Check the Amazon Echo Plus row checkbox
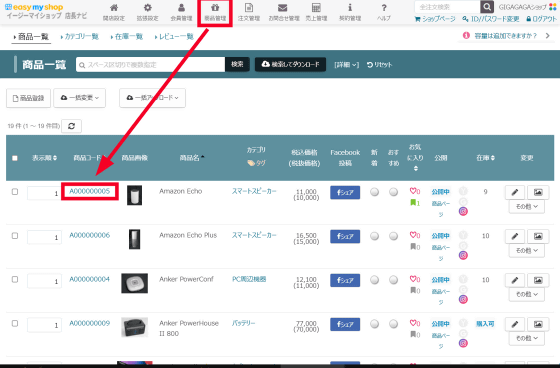 pos(15,236)
